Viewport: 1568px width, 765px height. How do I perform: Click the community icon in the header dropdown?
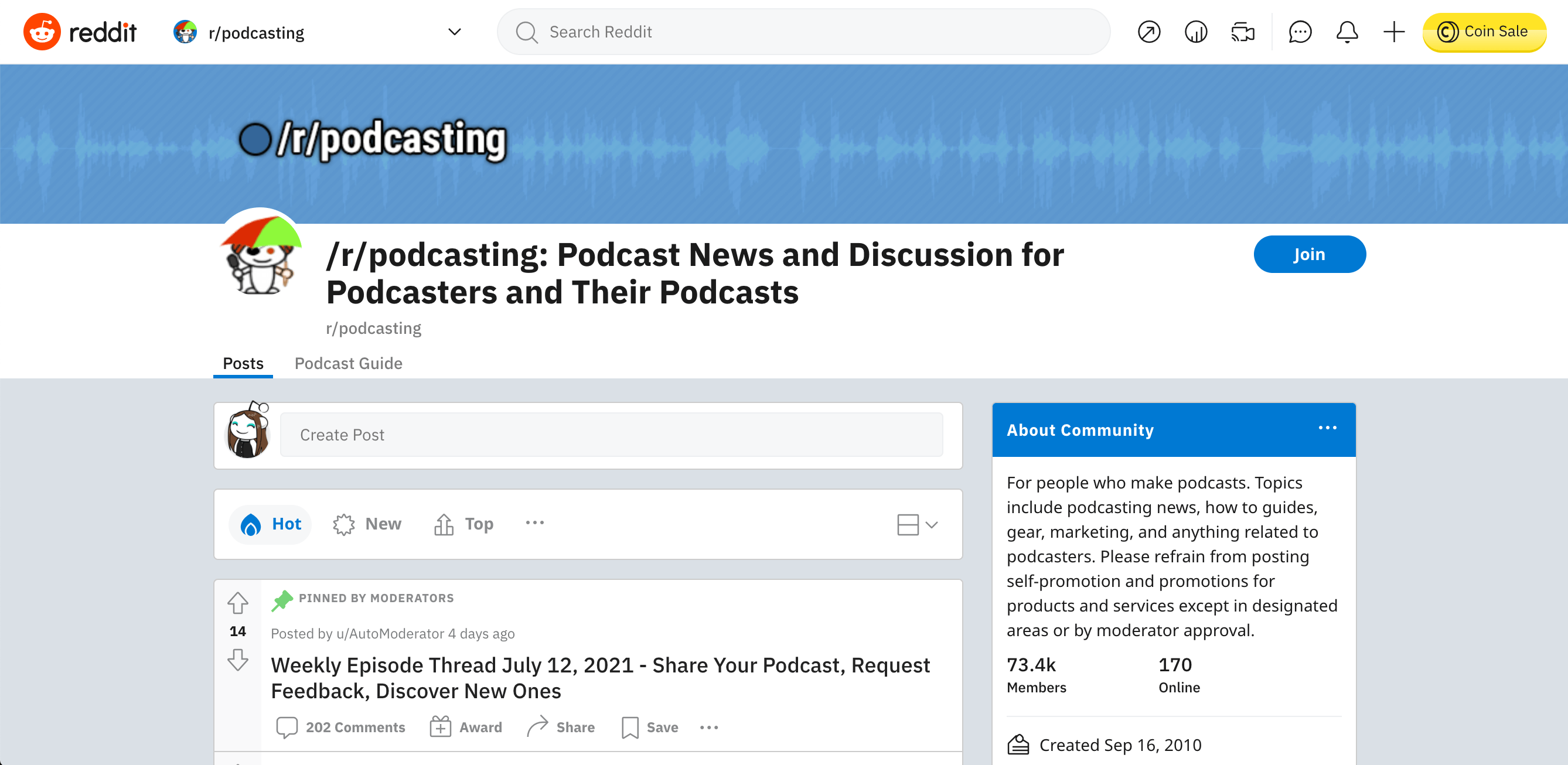pyautogui.click(x=185, y=32)
